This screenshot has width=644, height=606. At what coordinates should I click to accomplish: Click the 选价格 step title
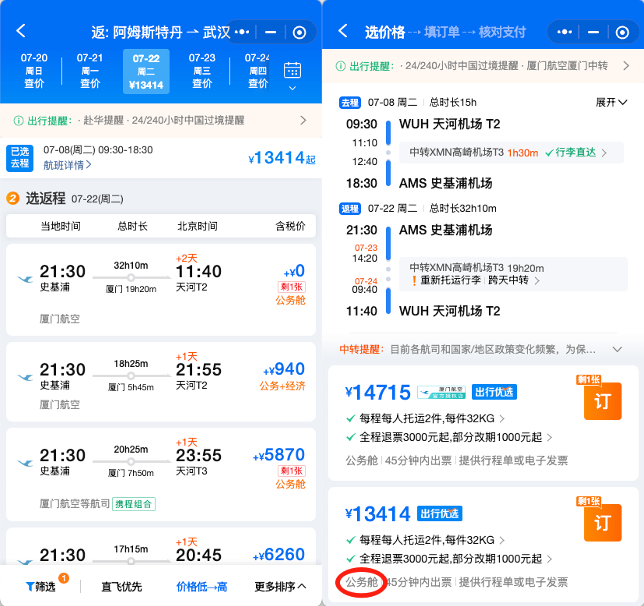[385, 32]
